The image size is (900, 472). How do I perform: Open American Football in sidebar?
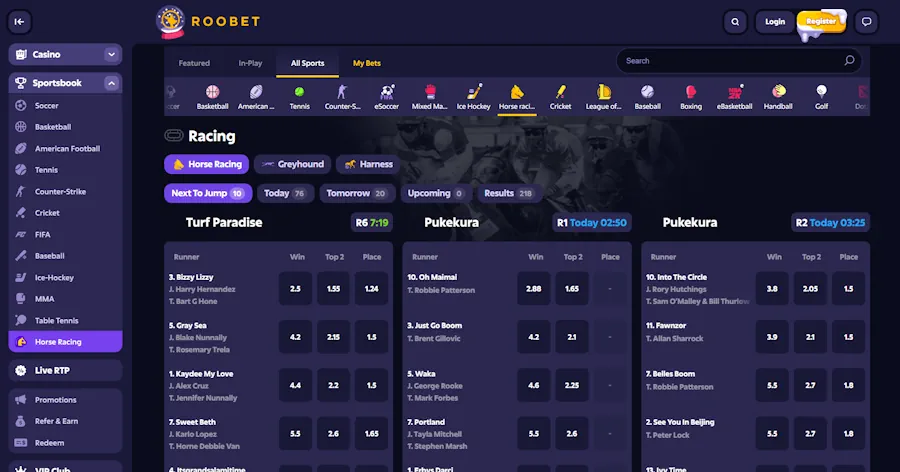(65, 149)
